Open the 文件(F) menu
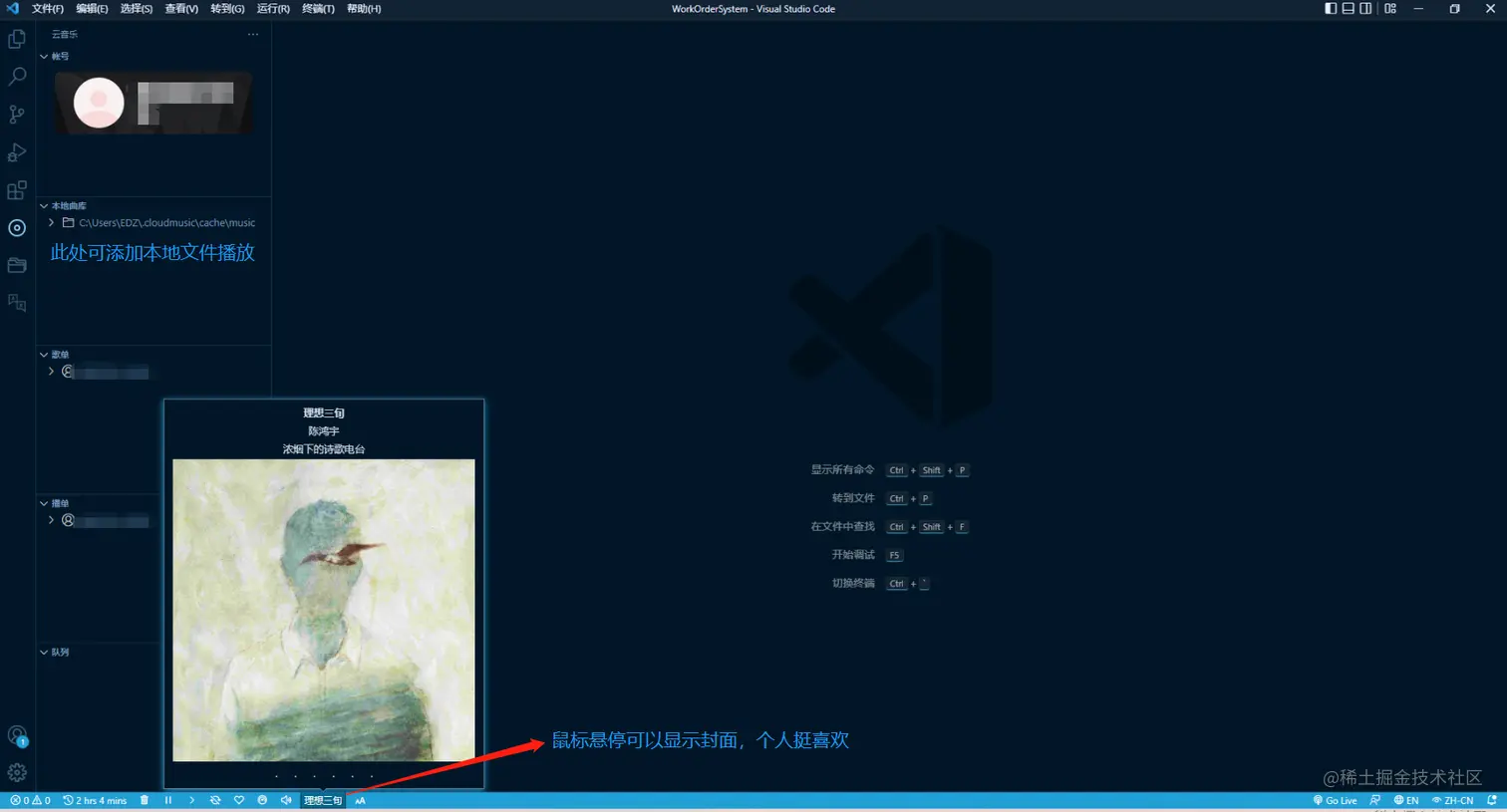The width and height of the screenshot is (1507, 812). (x=47, y=9)
